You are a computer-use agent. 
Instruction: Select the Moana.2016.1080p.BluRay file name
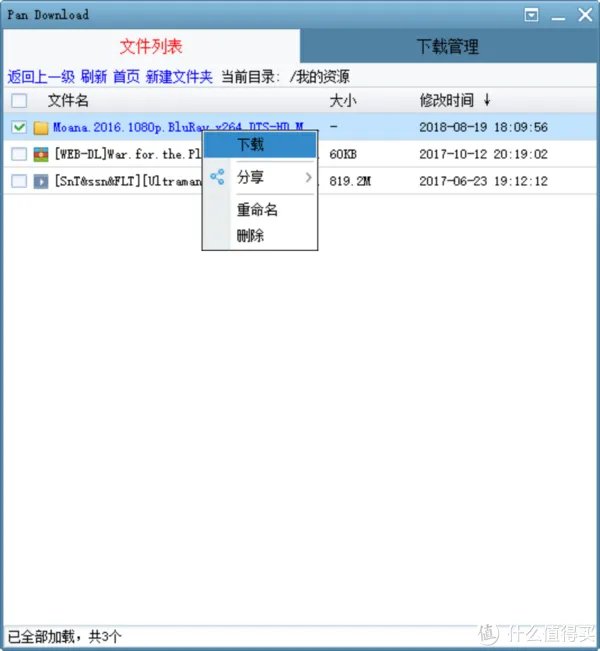178,127
